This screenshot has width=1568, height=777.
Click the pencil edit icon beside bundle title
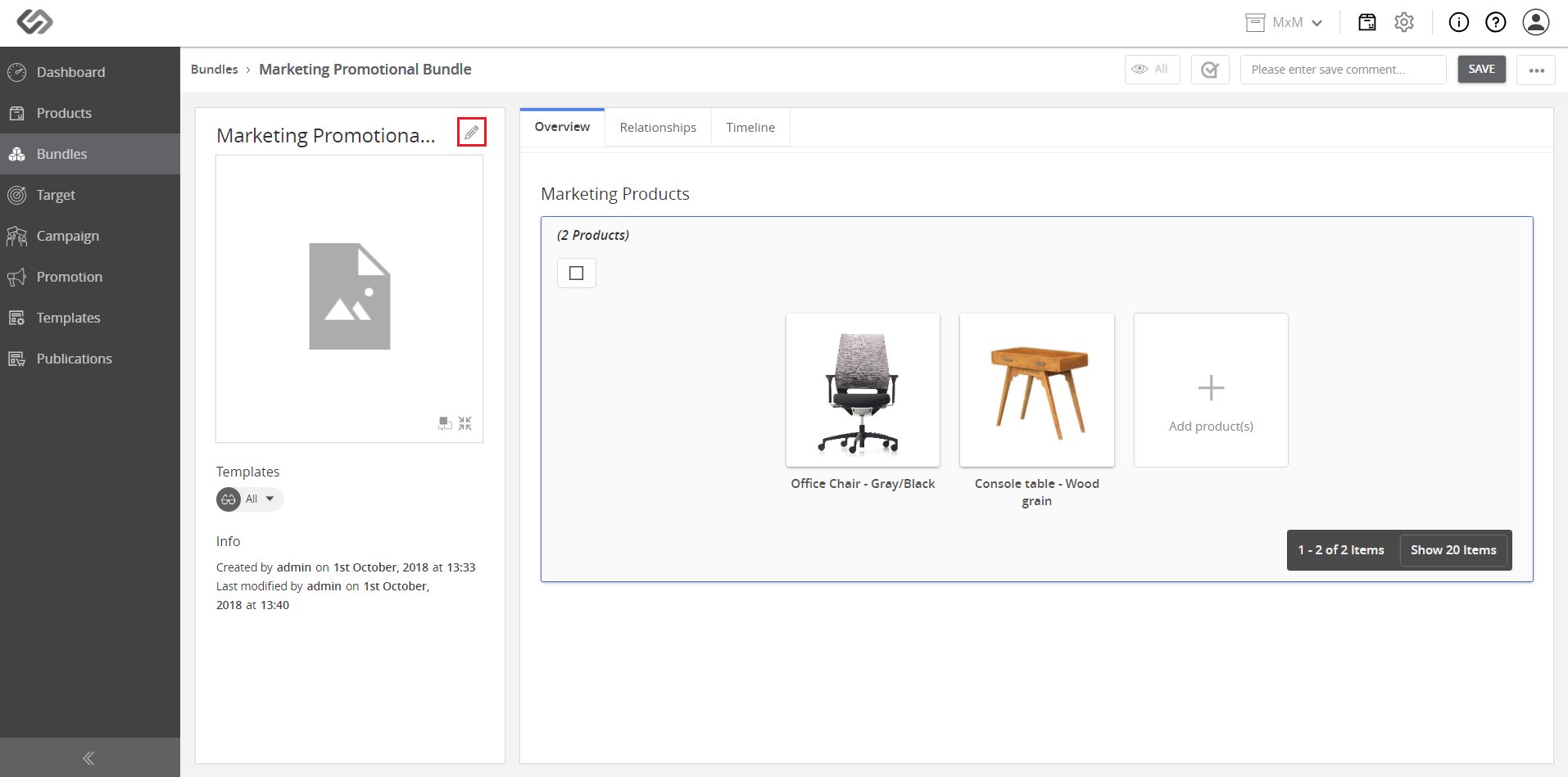click(x=471, y=132)
